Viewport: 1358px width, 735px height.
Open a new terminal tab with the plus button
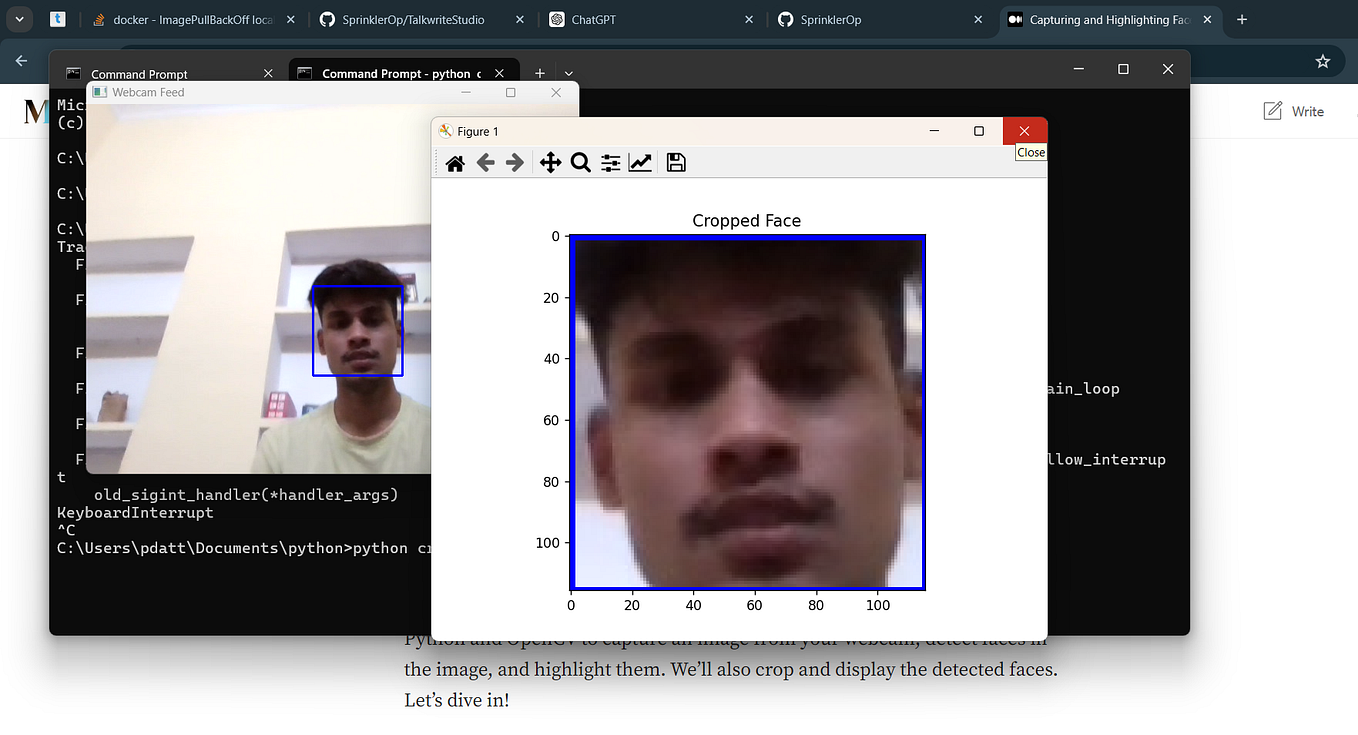click(x=540, y=73)
